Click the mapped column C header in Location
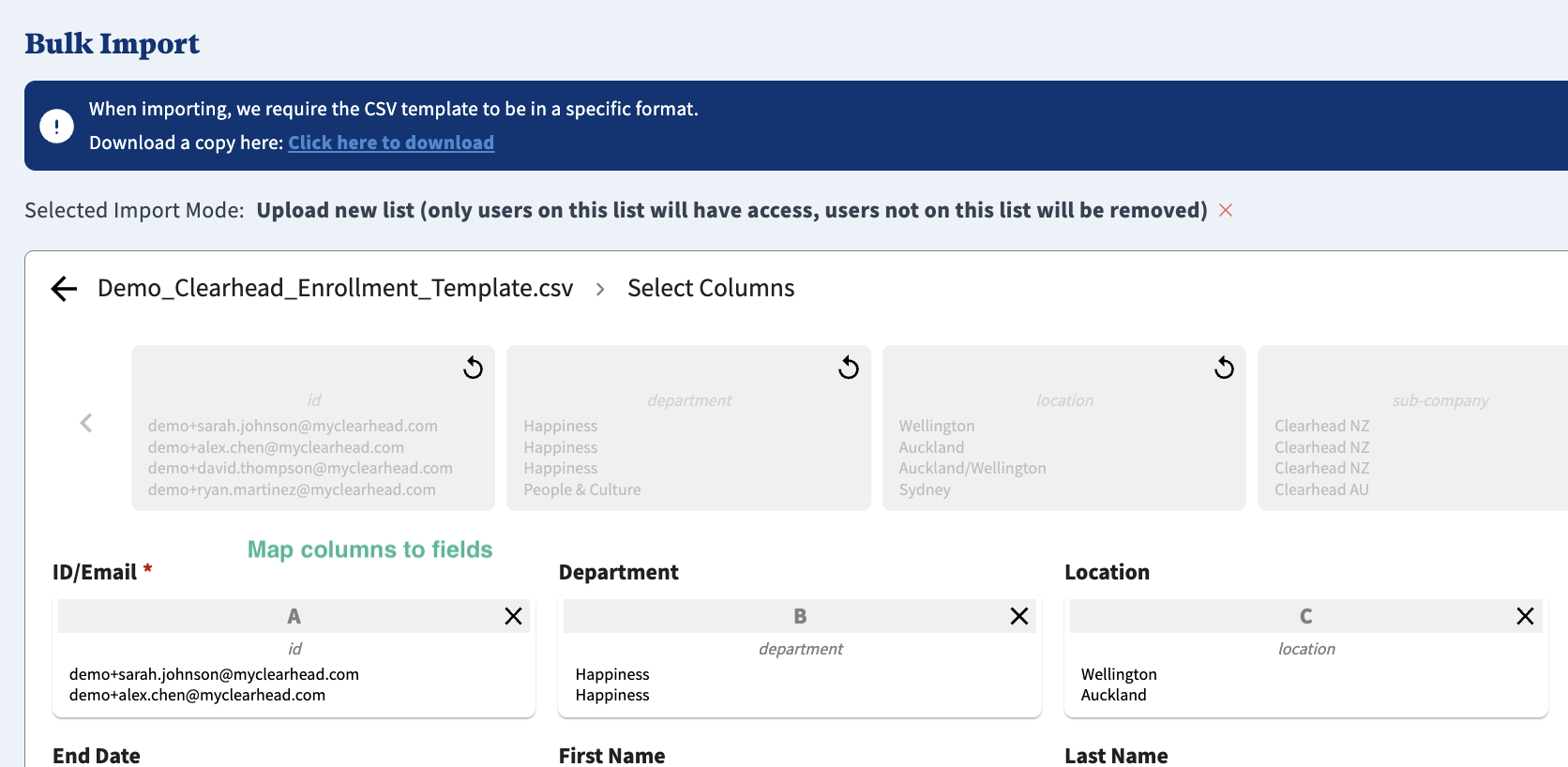The height and width of the screenshot is (767, 1568). pyautogui.click(x=1305, y=616)
